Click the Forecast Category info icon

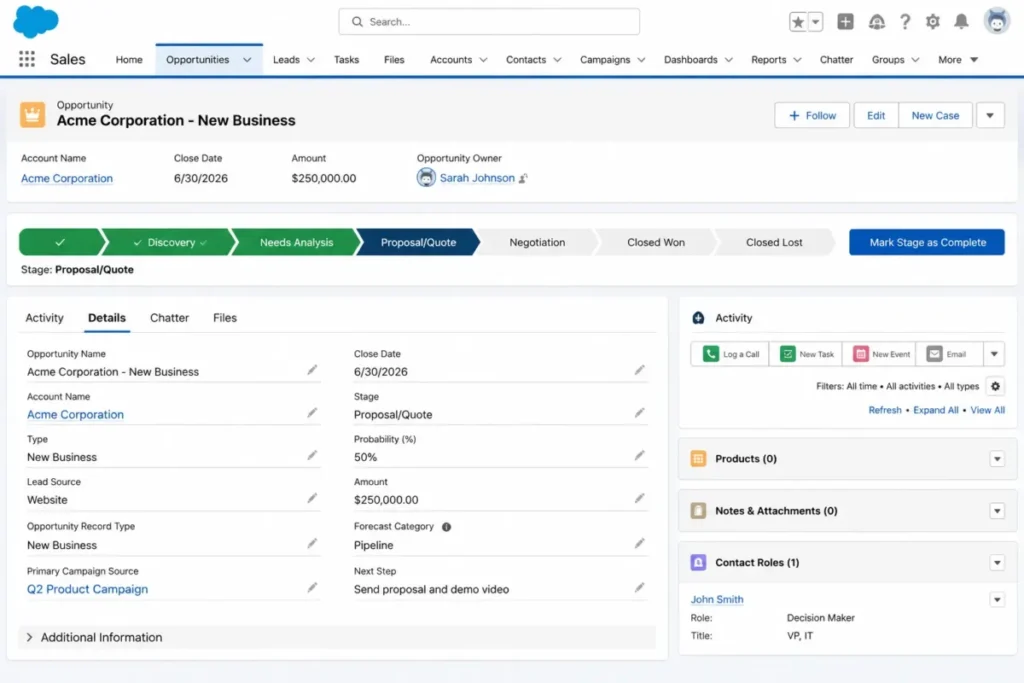tap(447, 527)
